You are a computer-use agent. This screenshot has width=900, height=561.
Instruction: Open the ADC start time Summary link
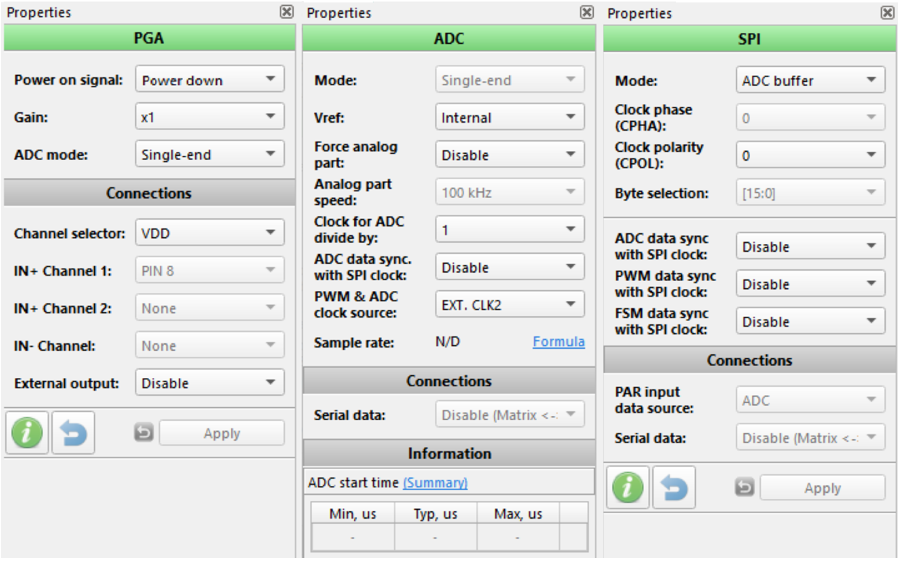(x=435, y=482)
